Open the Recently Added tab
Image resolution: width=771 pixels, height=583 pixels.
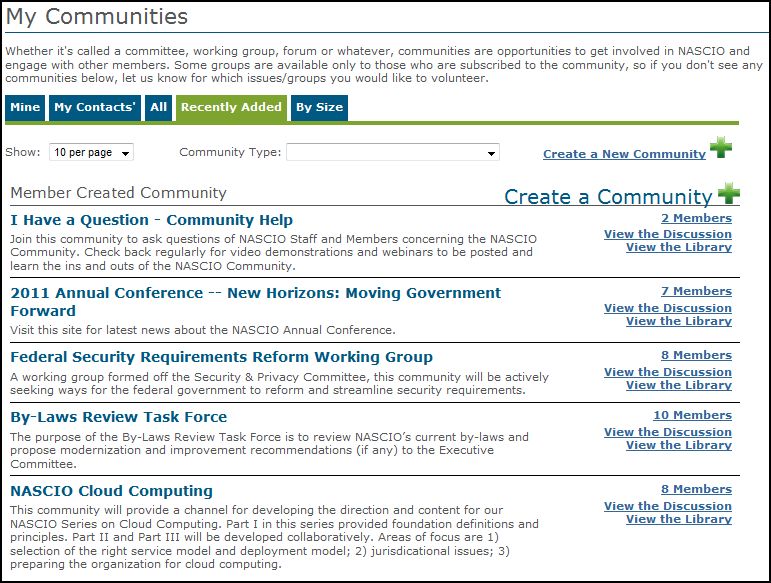point(231,107)
